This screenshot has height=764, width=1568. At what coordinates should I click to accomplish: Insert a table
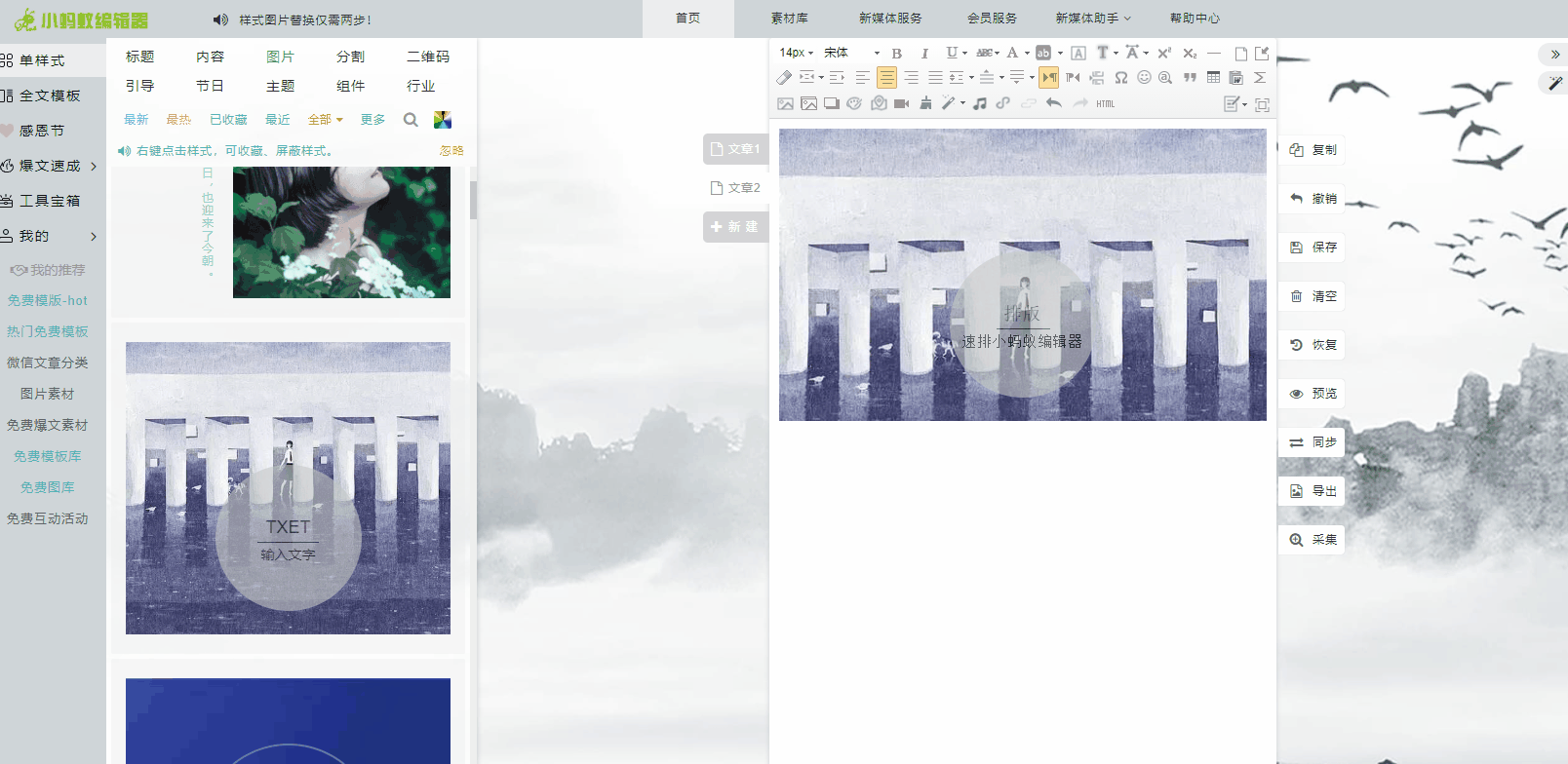[1213, 77]
